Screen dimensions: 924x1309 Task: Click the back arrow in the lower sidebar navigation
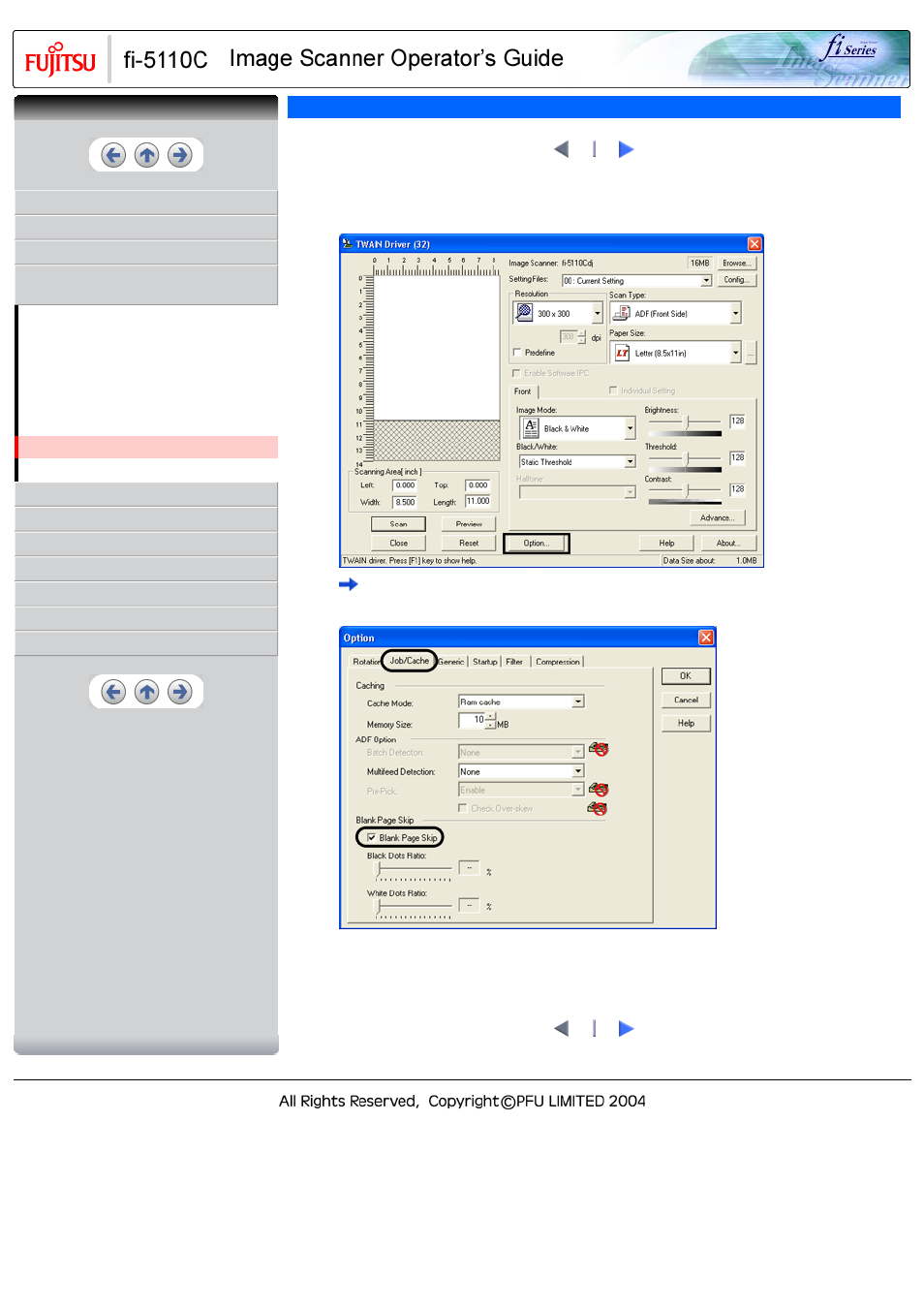click(x=113, y=692)
